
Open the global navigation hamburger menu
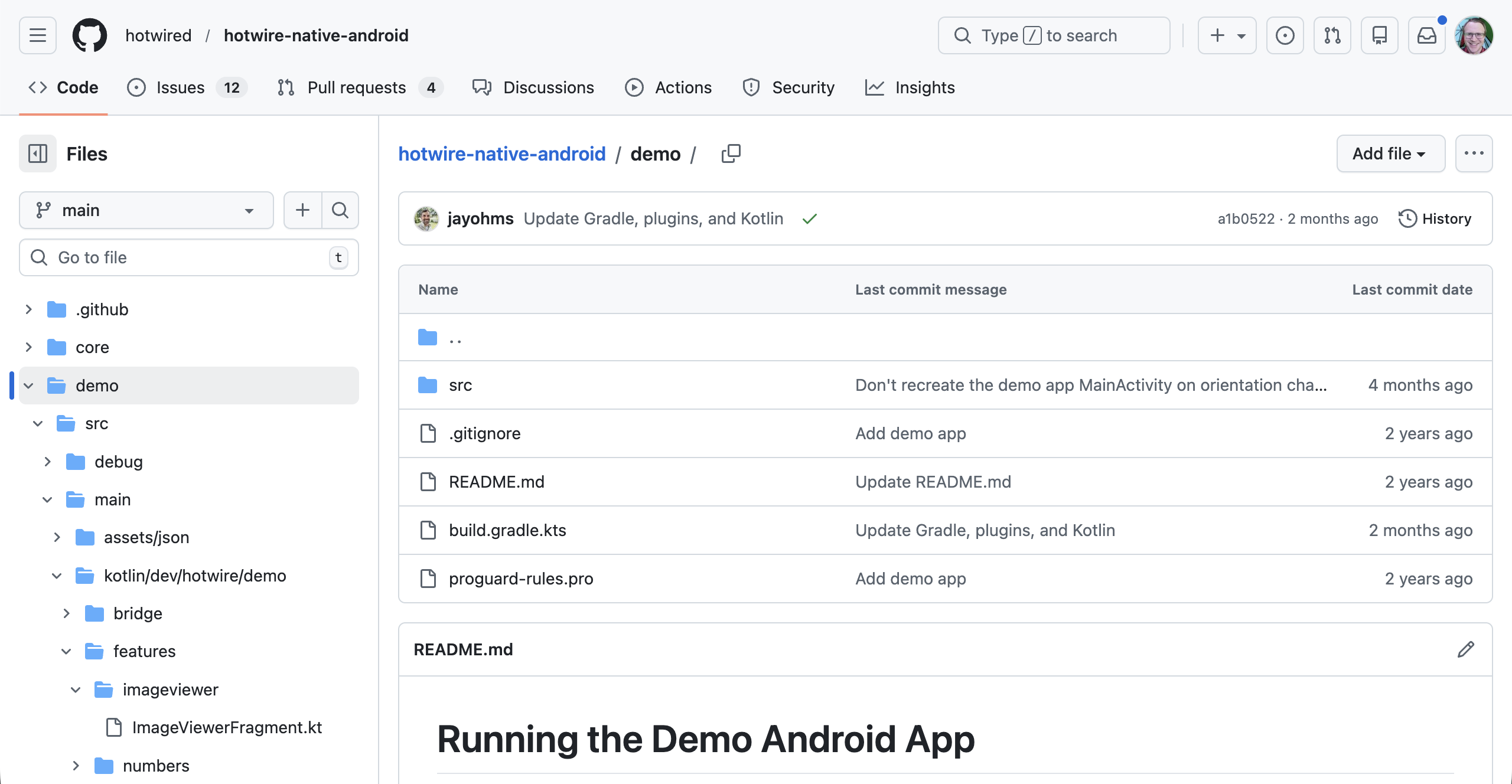tap(38, 35)
